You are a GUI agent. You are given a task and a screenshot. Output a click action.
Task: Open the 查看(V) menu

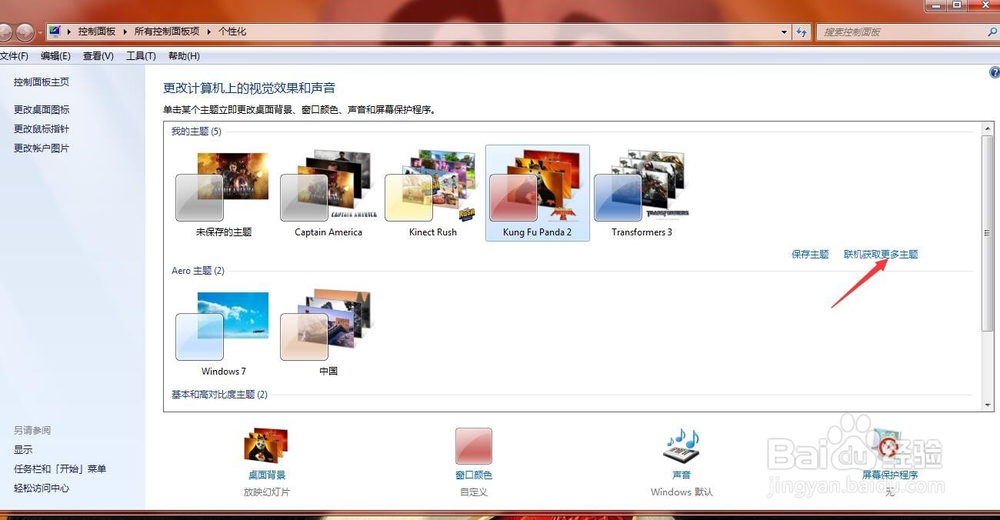click(x=98, y=56)
